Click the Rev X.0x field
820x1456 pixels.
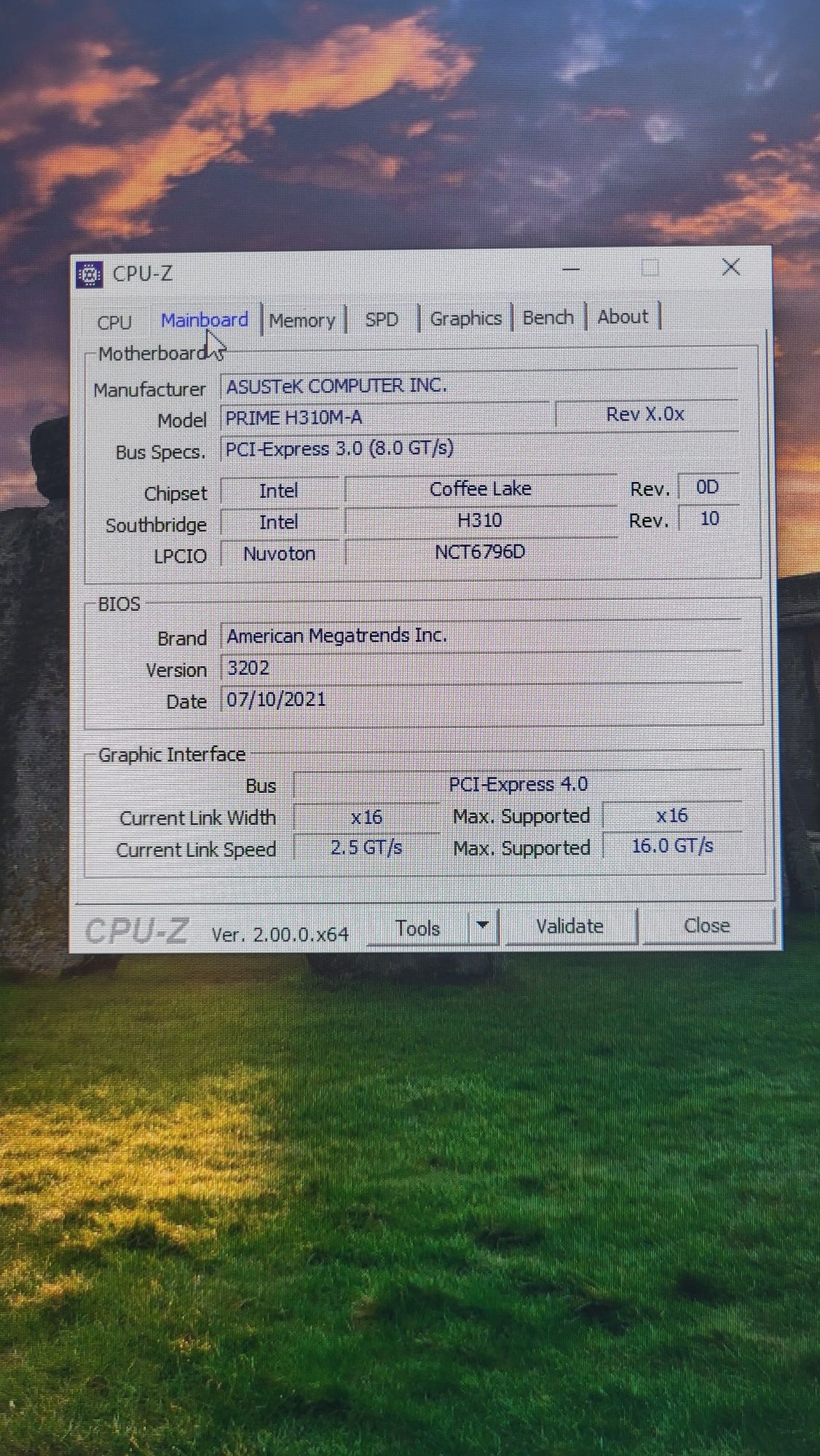click(x=646, y=414)
